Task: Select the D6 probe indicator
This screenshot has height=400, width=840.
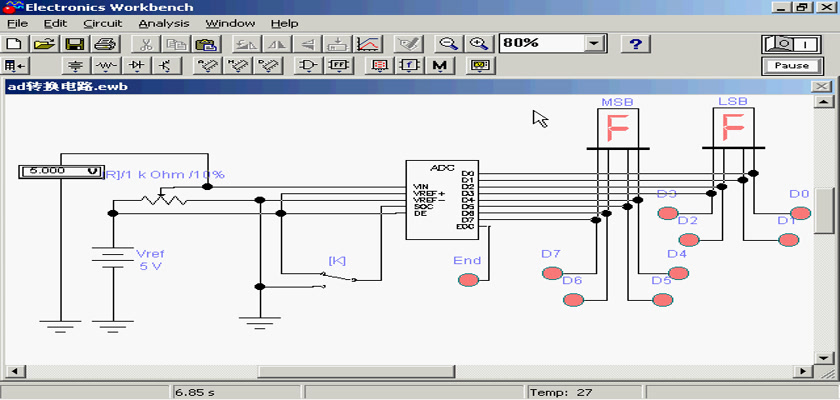Action: pyautogui.click(x=573, y=300)
